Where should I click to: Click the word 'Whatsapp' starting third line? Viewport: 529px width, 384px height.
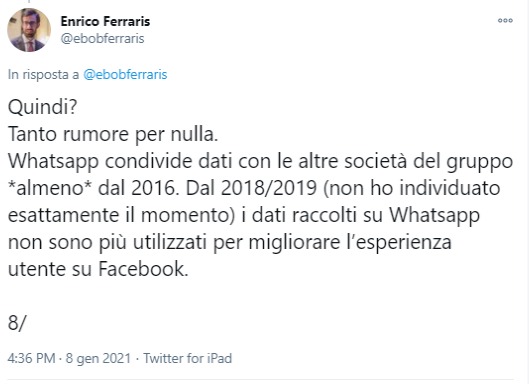pos(53,161)
